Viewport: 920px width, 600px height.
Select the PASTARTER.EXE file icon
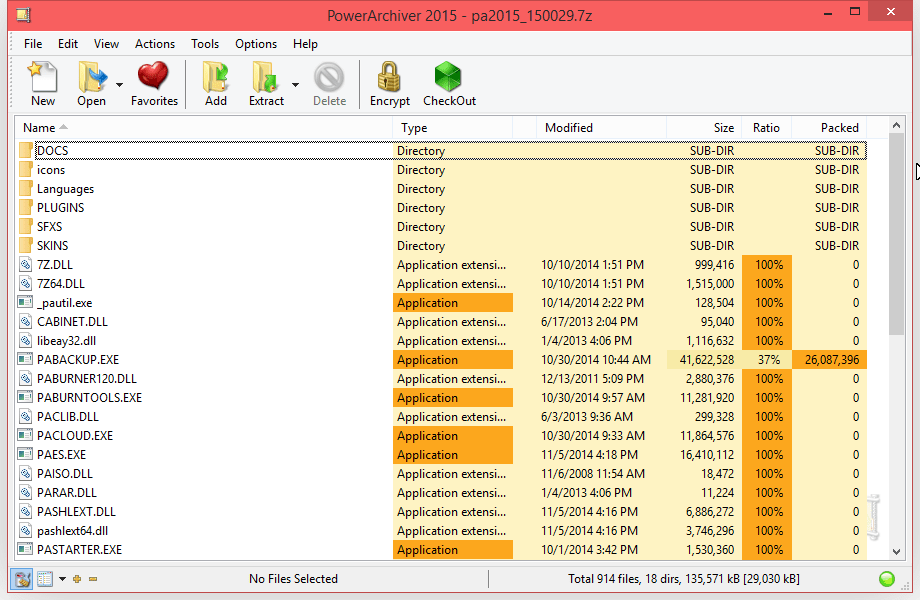25,550
